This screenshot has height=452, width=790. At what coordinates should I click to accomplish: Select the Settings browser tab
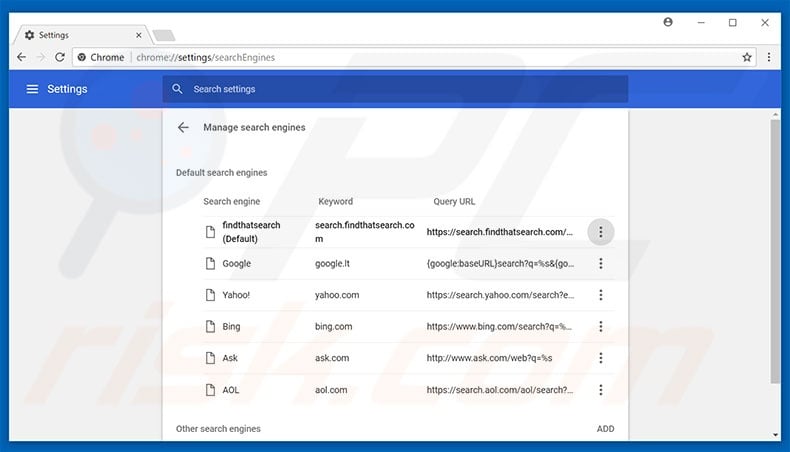point(81,35)
